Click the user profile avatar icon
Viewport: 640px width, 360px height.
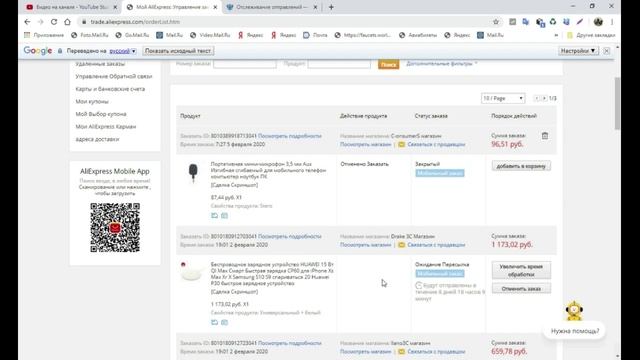(598, 22)
